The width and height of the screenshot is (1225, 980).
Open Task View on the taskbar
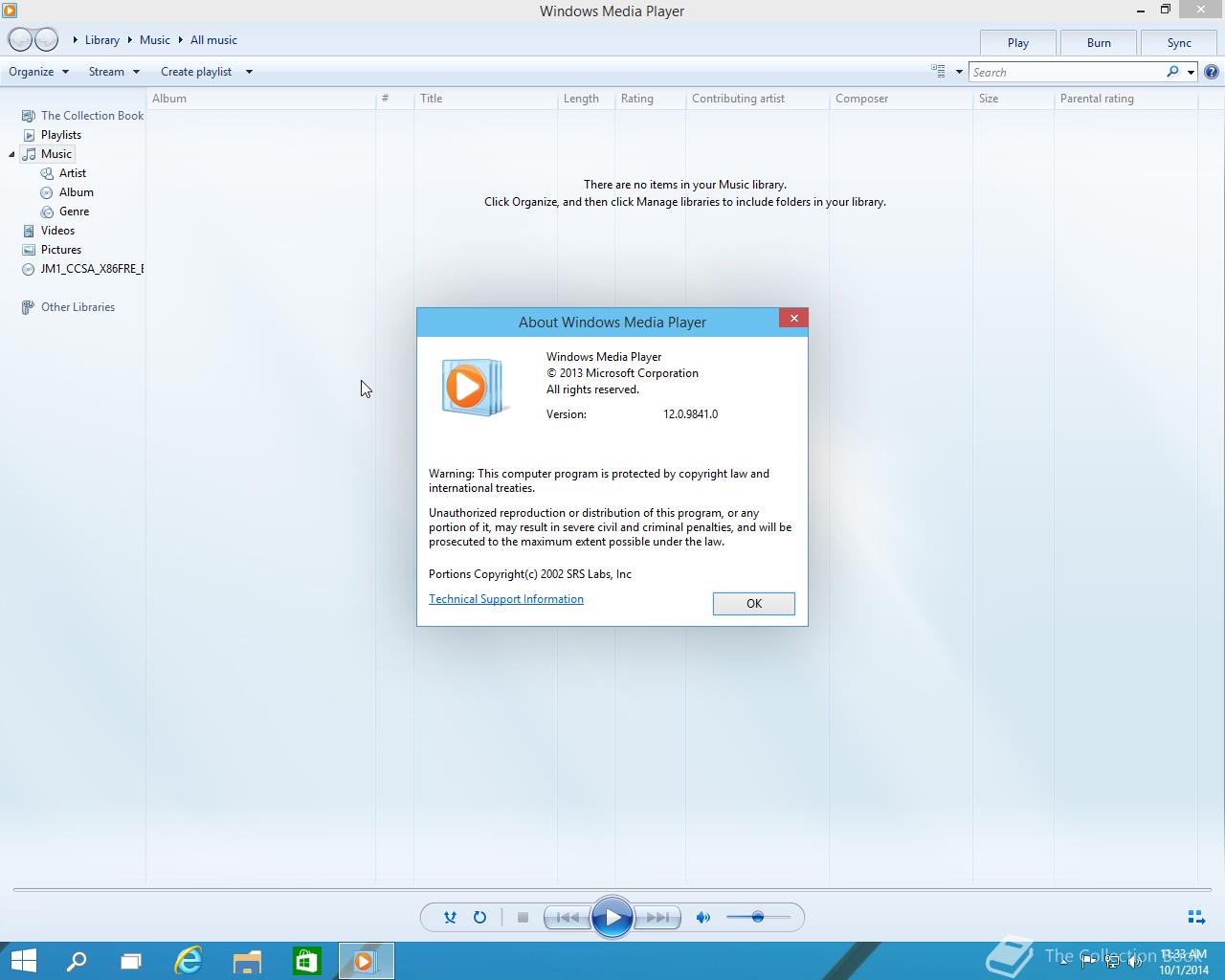131,961
